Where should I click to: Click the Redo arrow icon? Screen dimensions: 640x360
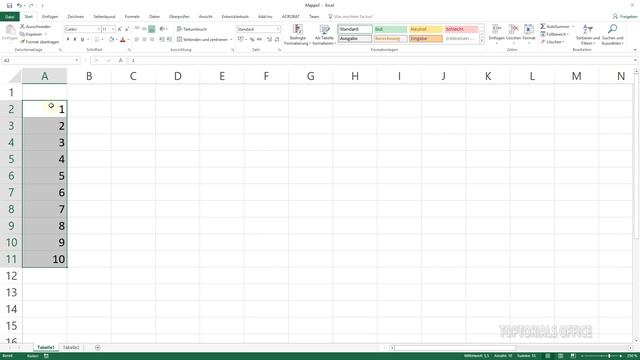click(x=31, y=5)
